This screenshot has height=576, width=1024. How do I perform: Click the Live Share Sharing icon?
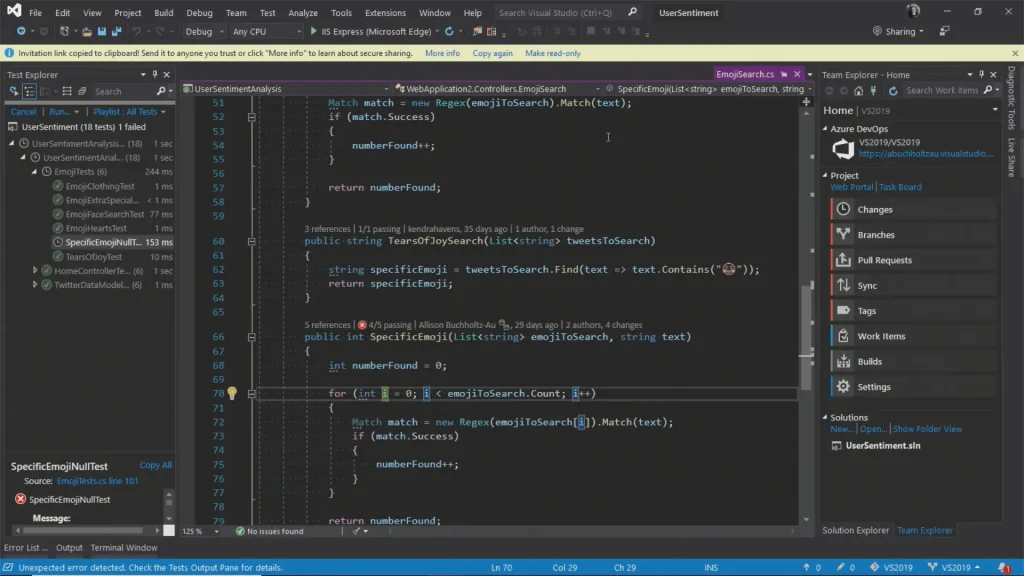[877, 31]
